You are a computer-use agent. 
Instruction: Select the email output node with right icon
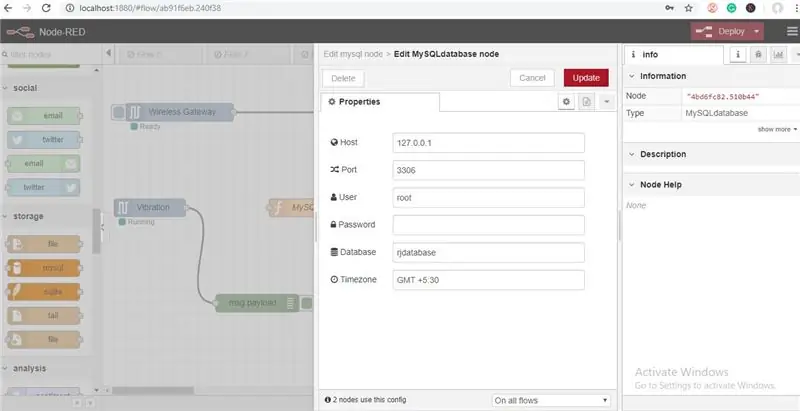tap(43, 164)
